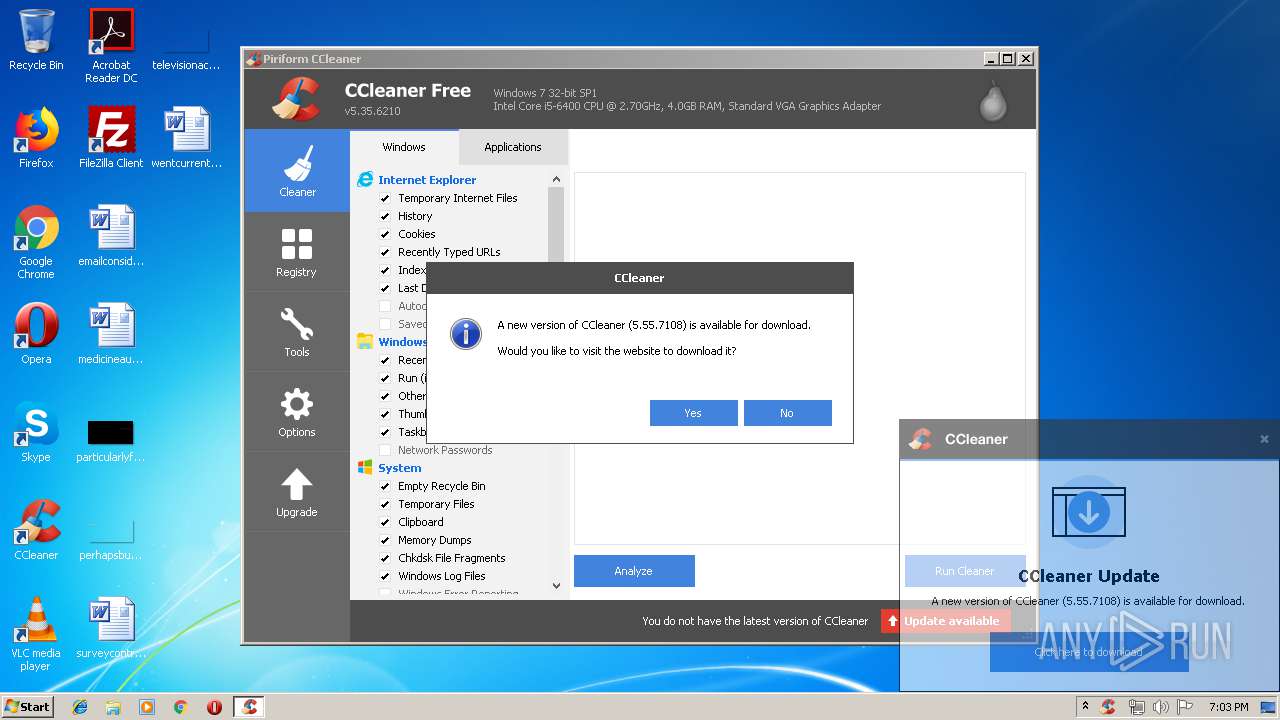Open the Cleaner section in CCleaner sidebar

pyautogui.click(x=297, y=170)
